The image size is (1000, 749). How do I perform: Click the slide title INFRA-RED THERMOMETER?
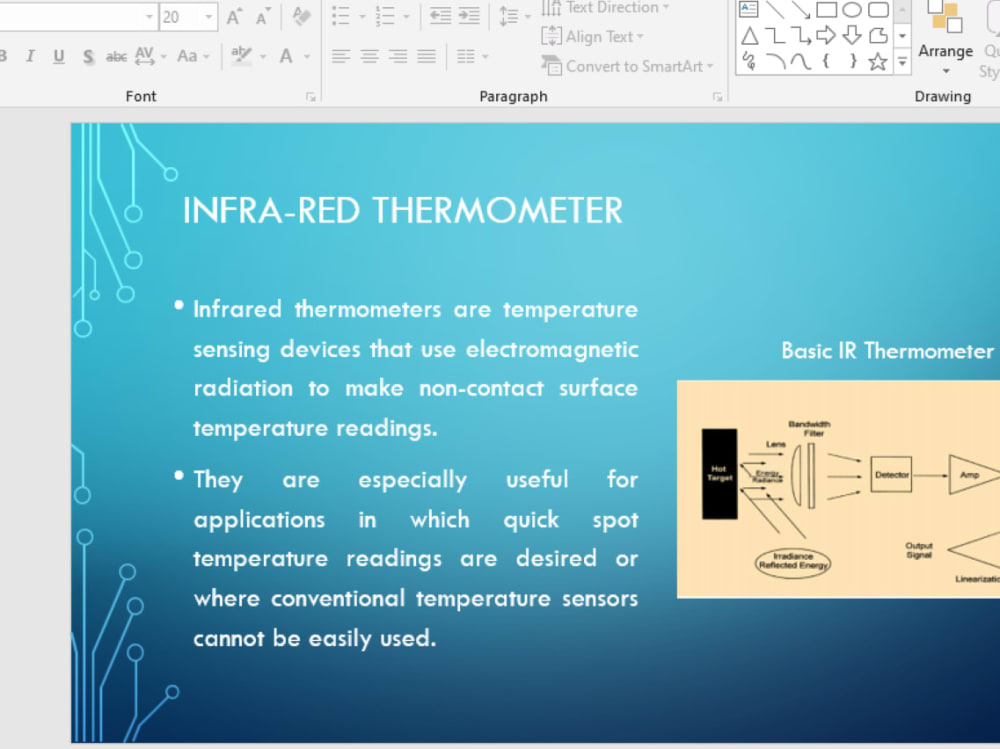402,211
